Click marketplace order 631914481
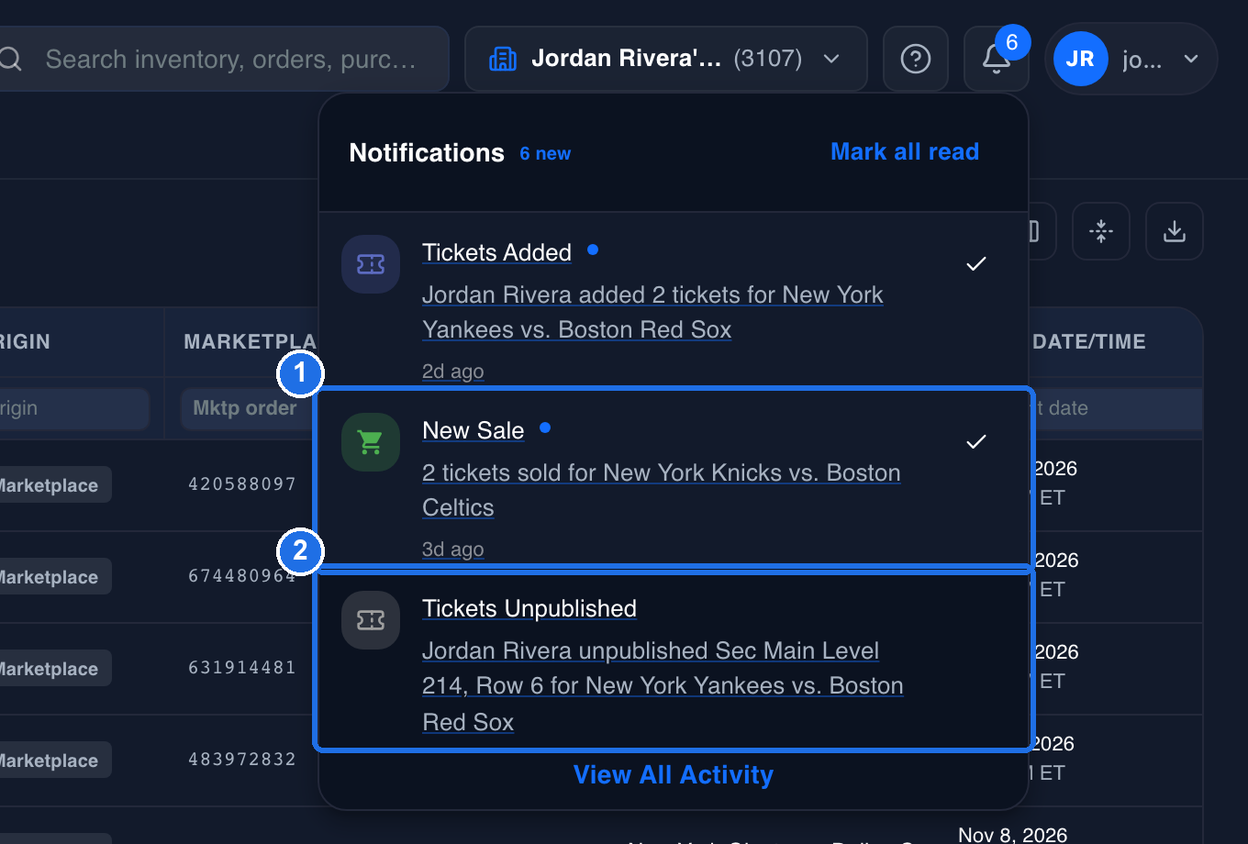This screenshot has width=1248, height=844. 242,669
